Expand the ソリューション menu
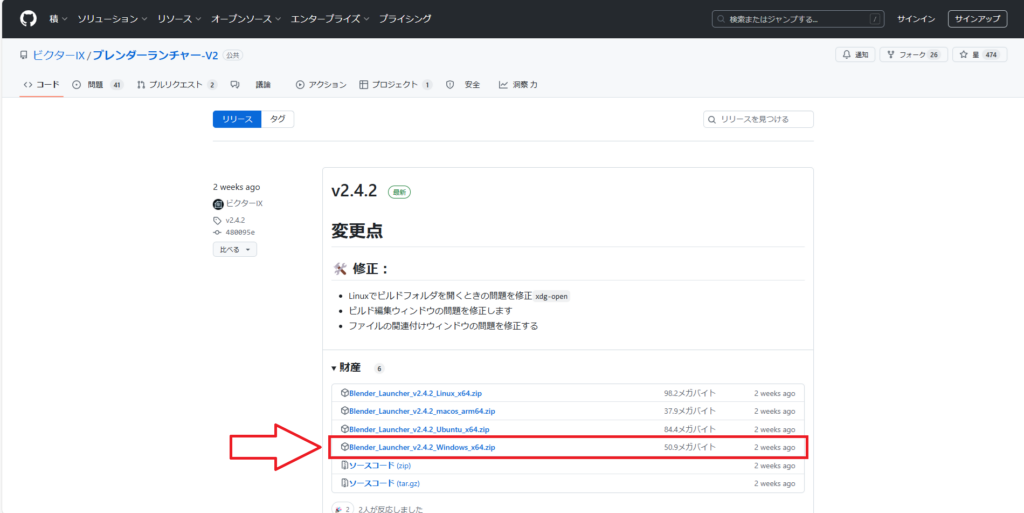Viewport: 1024px width, 513px height. (x=112, y=19)
